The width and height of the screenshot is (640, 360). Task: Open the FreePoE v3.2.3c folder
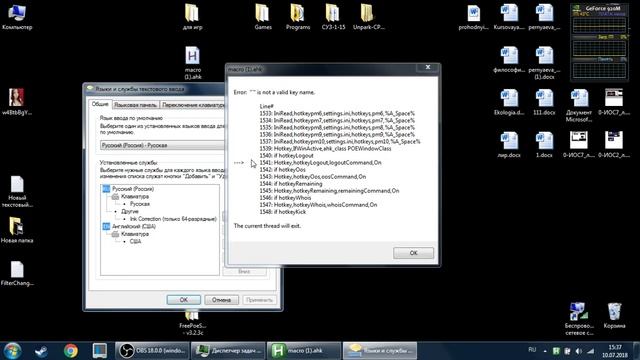[192, 323]
